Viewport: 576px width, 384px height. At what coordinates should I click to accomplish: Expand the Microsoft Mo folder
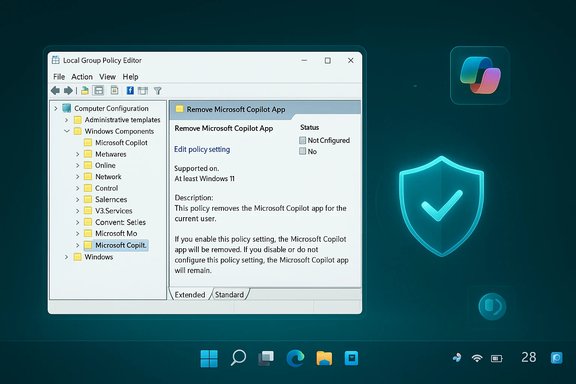tap(77, 233)
